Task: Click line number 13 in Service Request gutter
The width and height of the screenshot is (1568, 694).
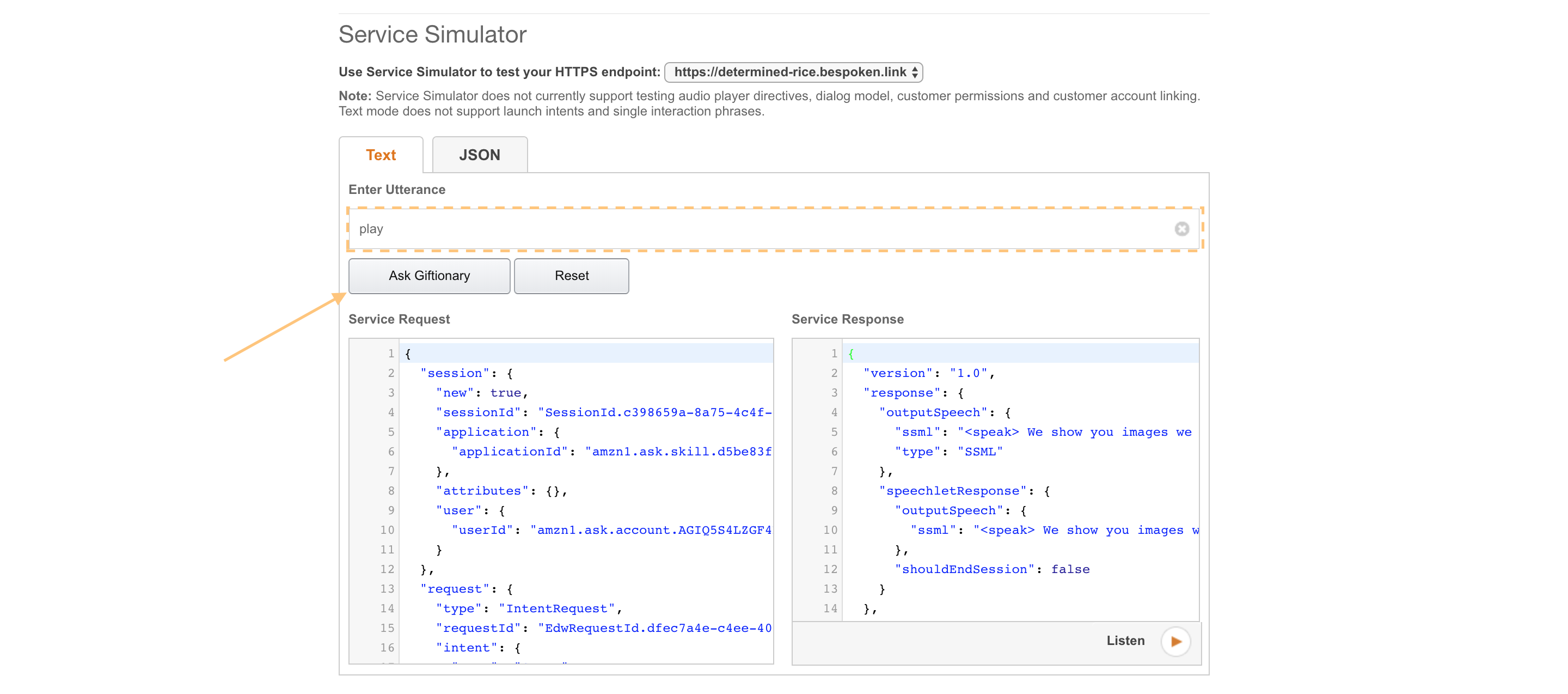Action: click(x=387, y=589)
